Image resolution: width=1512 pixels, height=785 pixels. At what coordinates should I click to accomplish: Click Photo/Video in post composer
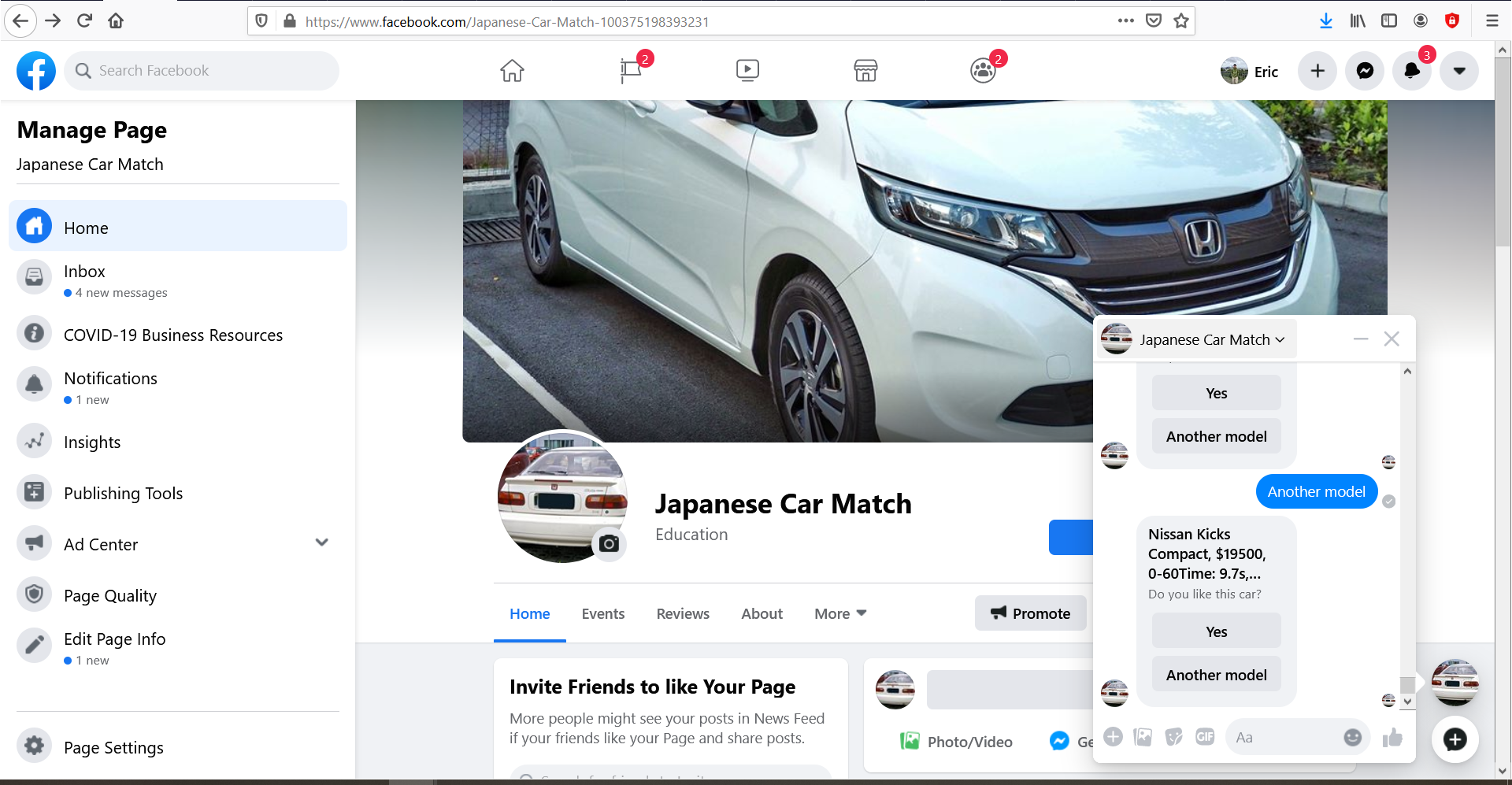point(957,741)
